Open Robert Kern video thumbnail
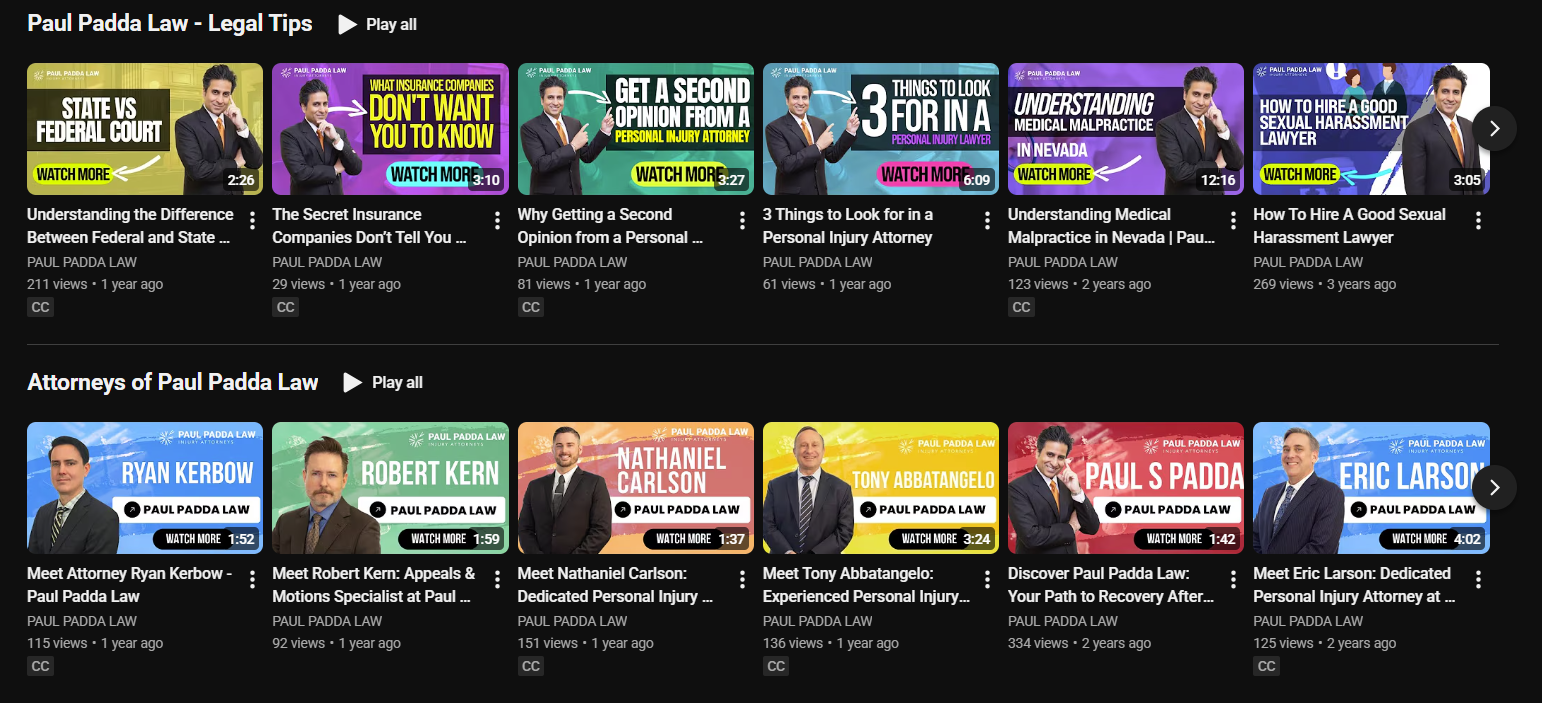This screenshot has height=703, width=1542. 390,488
